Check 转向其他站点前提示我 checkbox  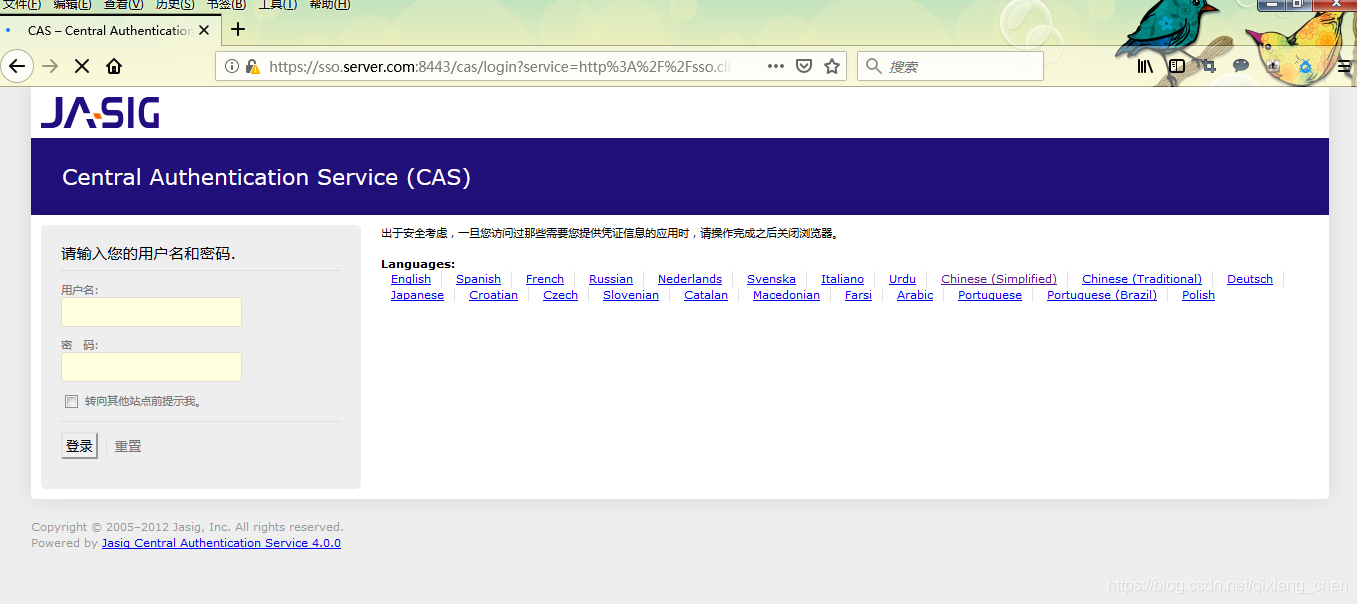point(71,401)
